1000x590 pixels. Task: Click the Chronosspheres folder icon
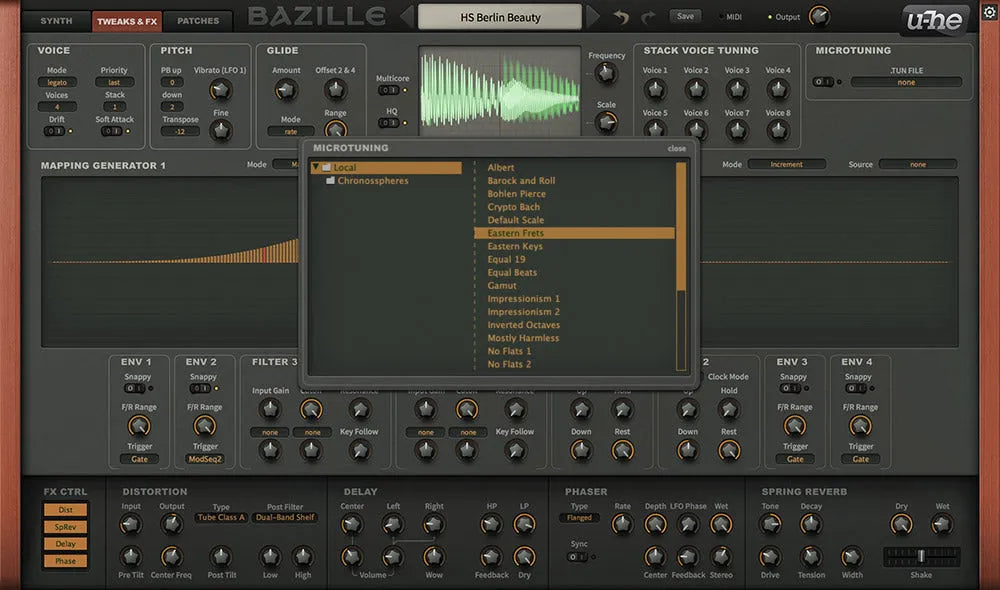(x=330, y=181)
